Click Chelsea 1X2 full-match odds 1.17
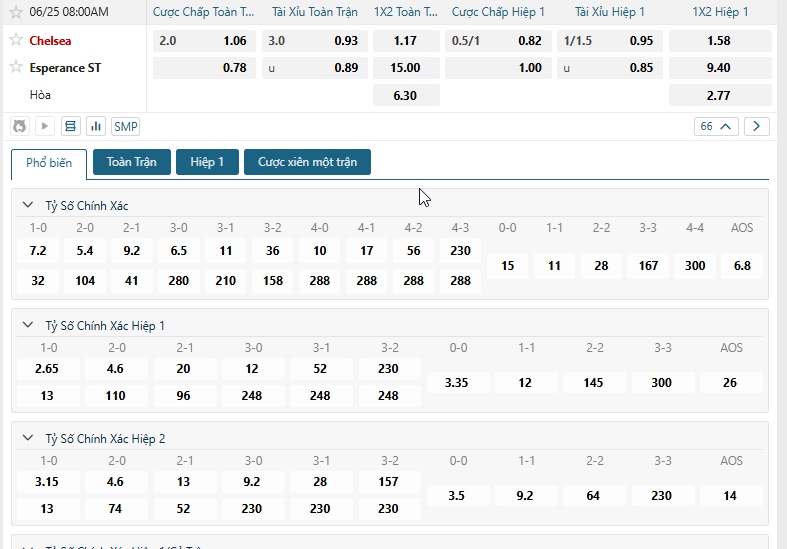The width and height of the screenshot is (787, 549). [405, 41]
